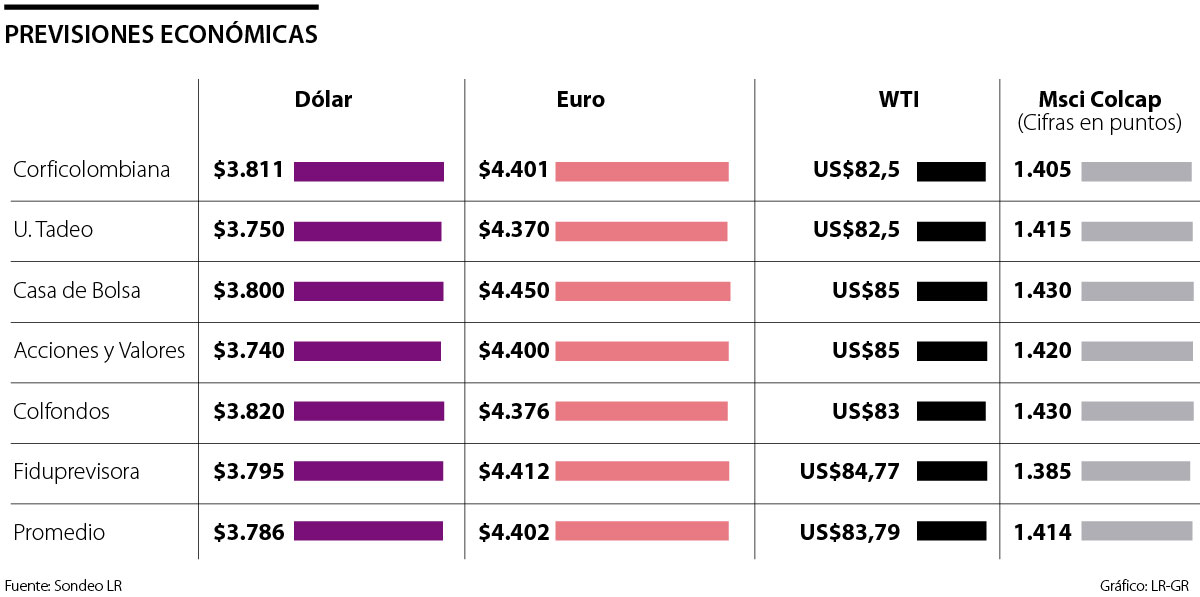1200x597 pixels.
Task: Click the Promedio row label
Action: (x=59, y=532)
